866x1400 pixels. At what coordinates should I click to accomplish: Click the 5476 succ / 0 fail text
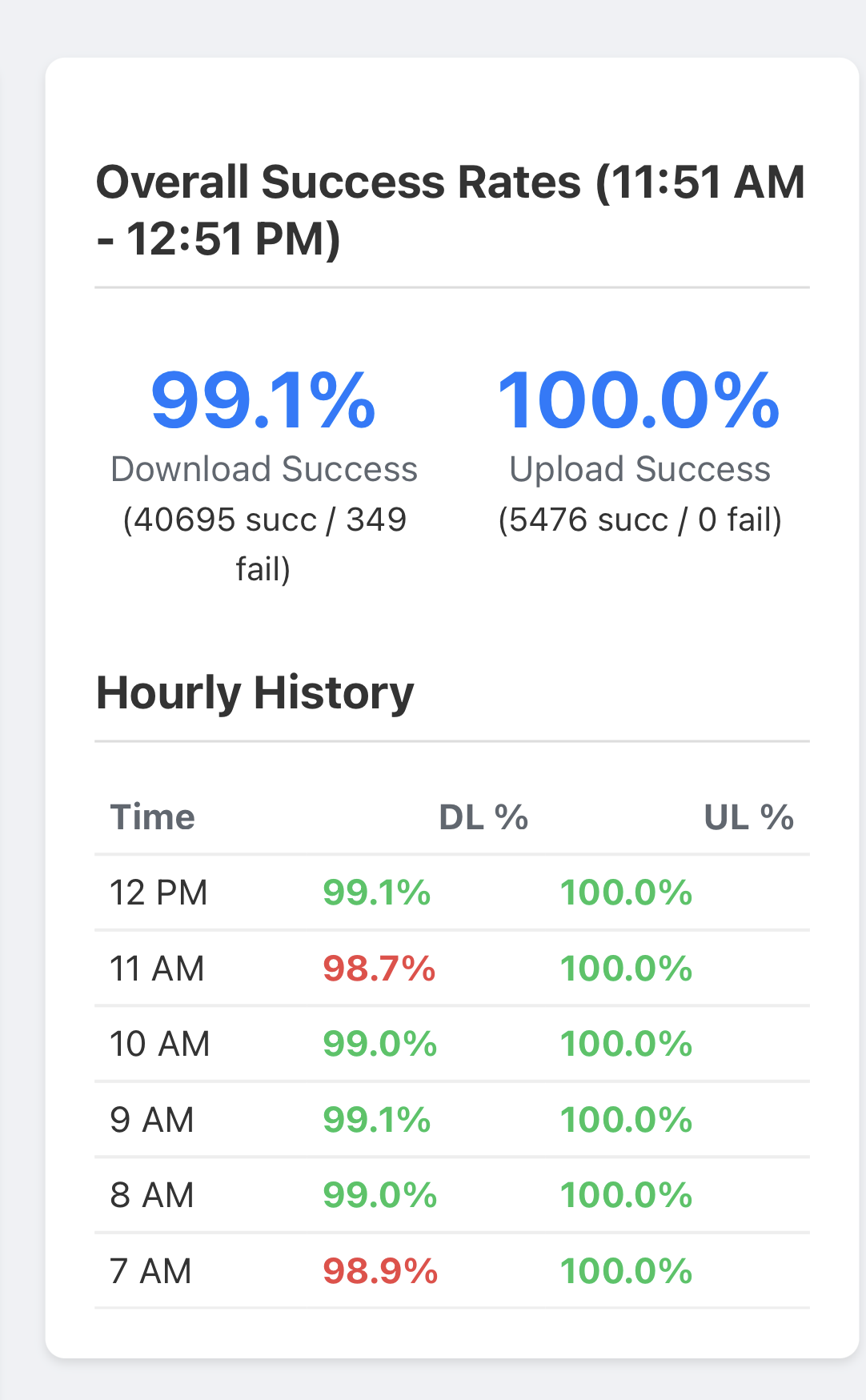pyautogui.click(x=639, y=519)
